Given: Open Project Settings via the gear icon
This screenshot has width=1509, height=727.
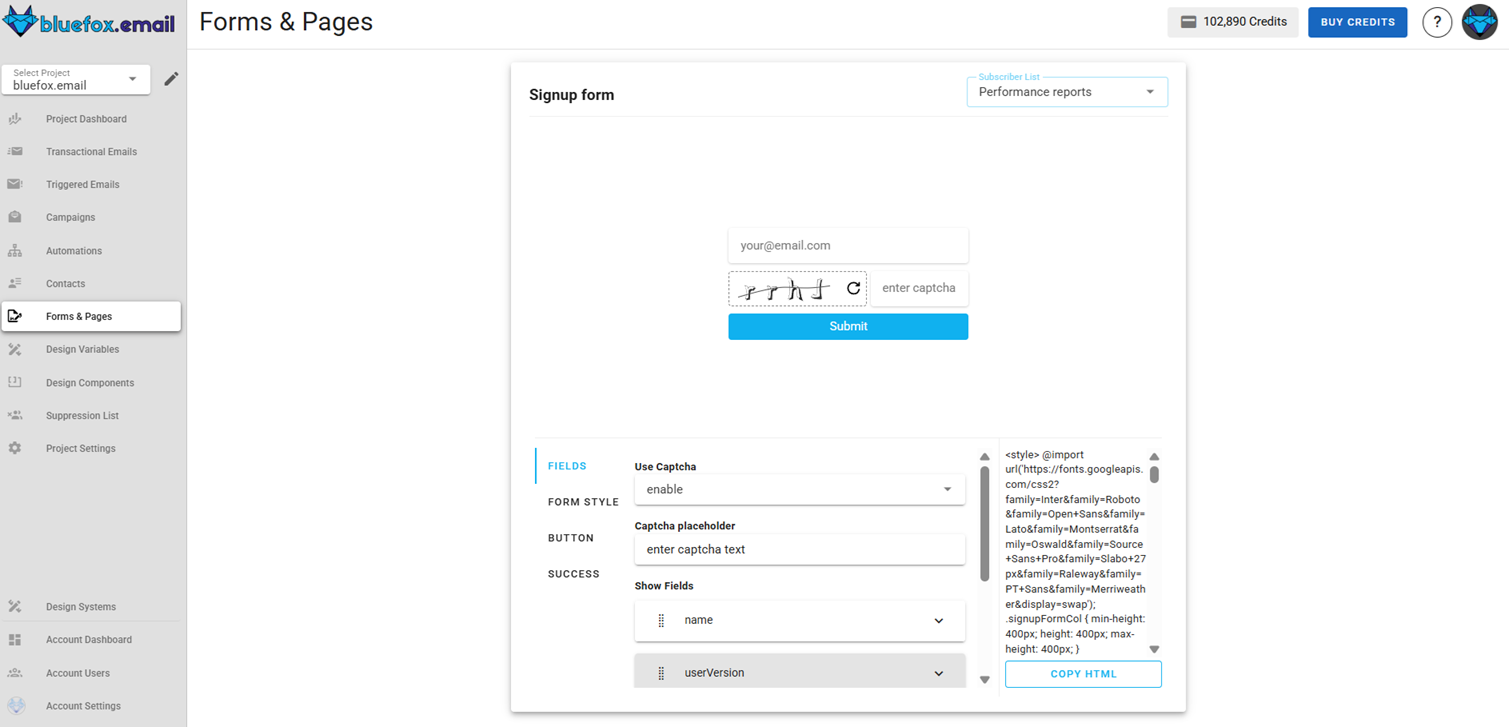Looking at the screenshot, I should (16, 448).
